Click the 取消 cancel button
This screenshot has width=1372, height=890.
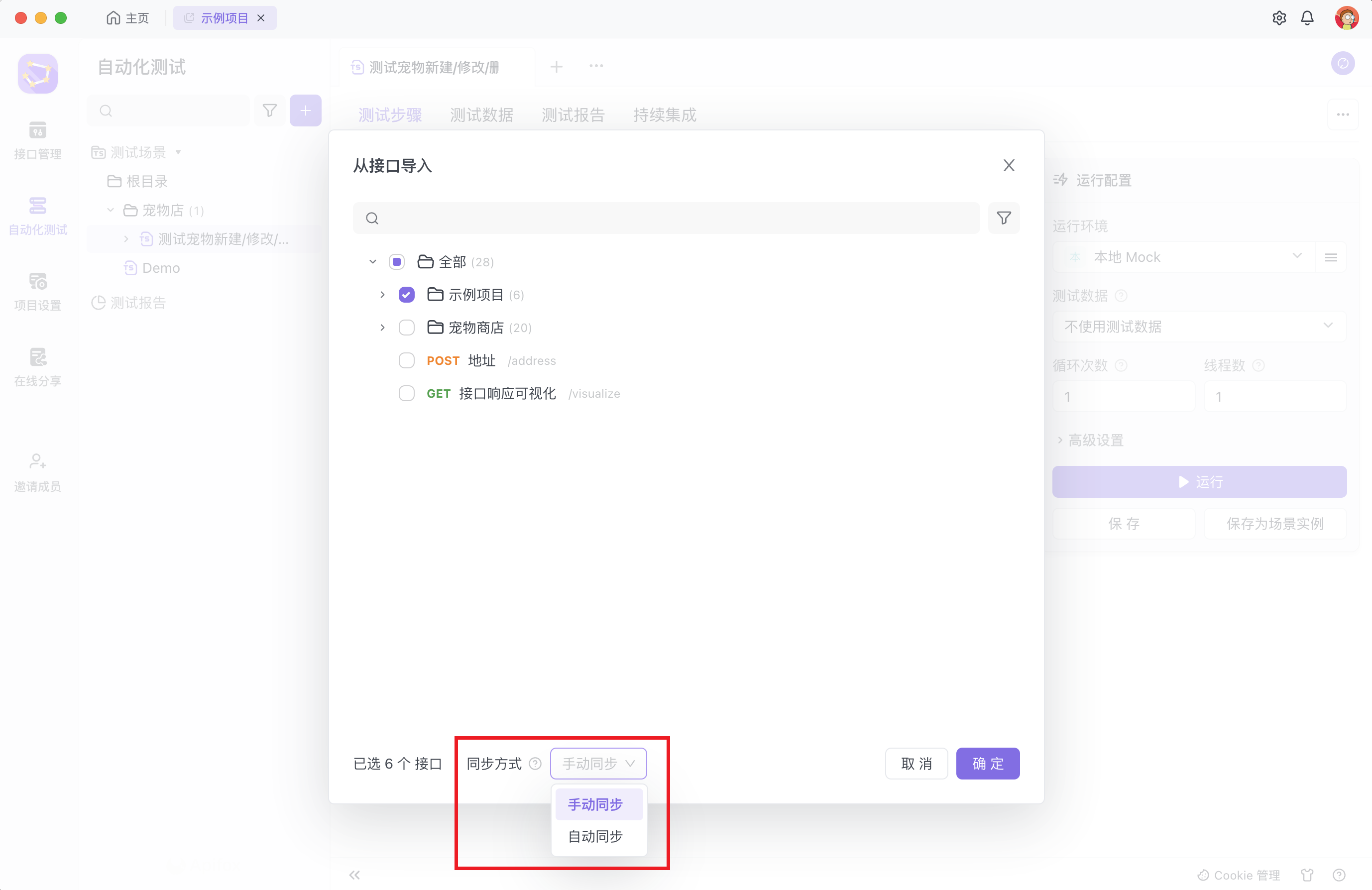916,763
